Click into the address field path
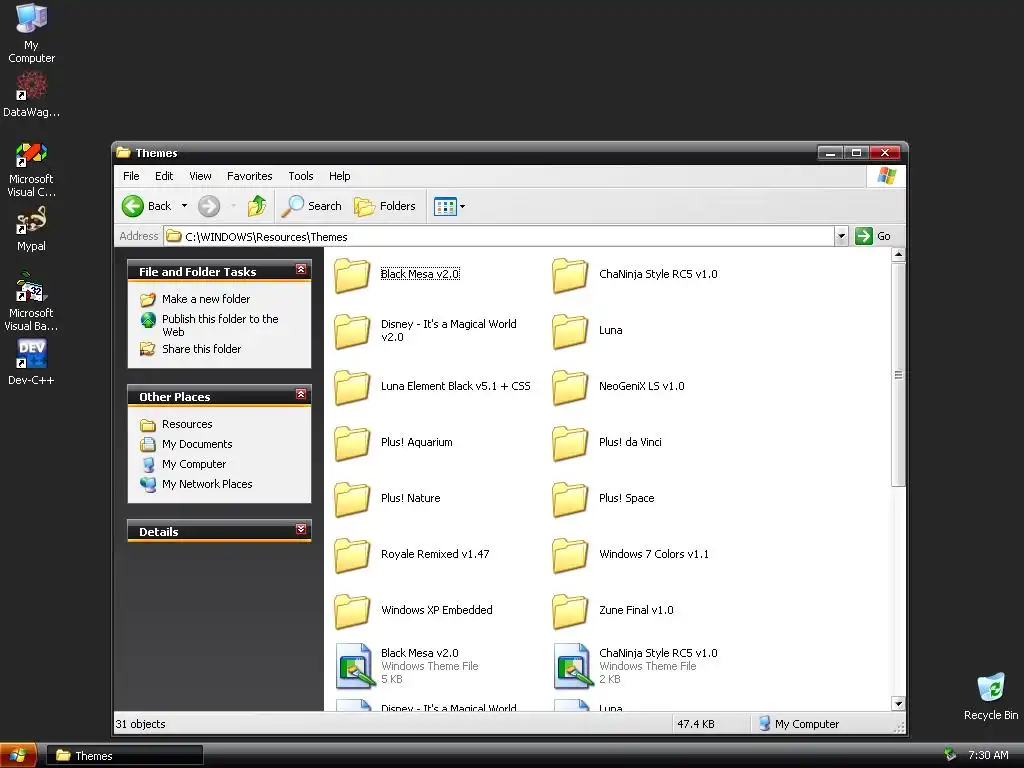 pos(500,236)
